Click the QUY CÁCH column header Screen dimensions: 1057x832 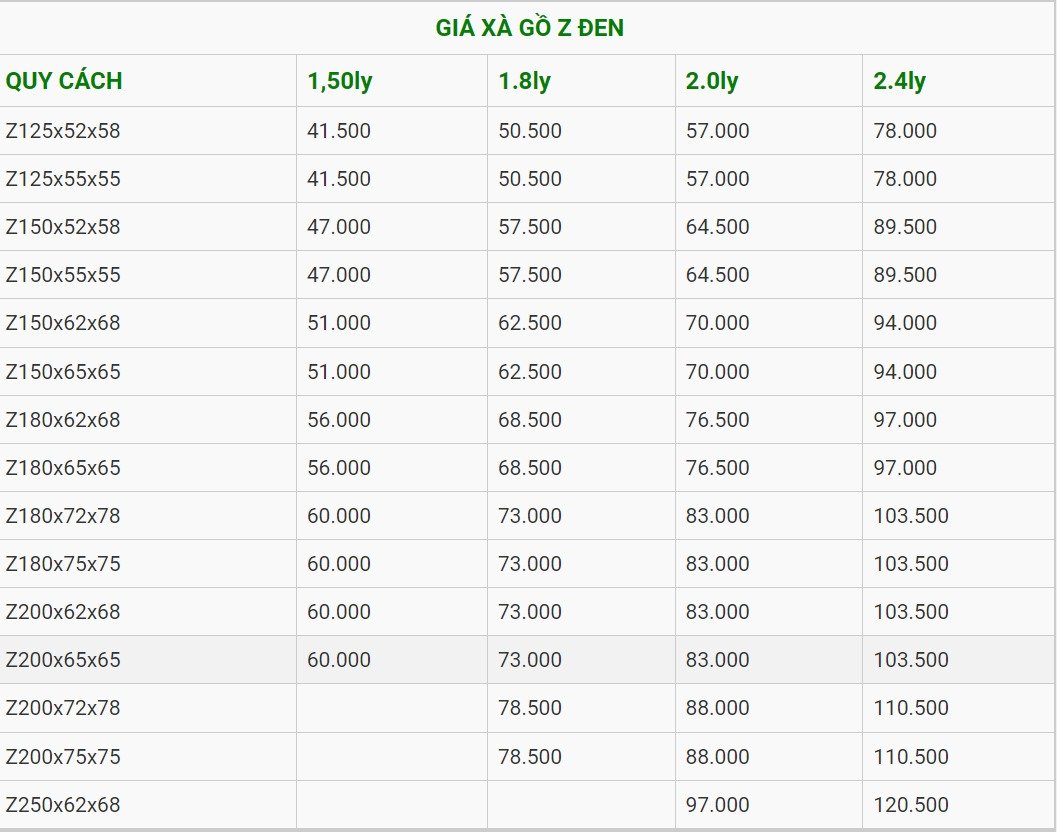pyautogui.click(x=64, y=81)
